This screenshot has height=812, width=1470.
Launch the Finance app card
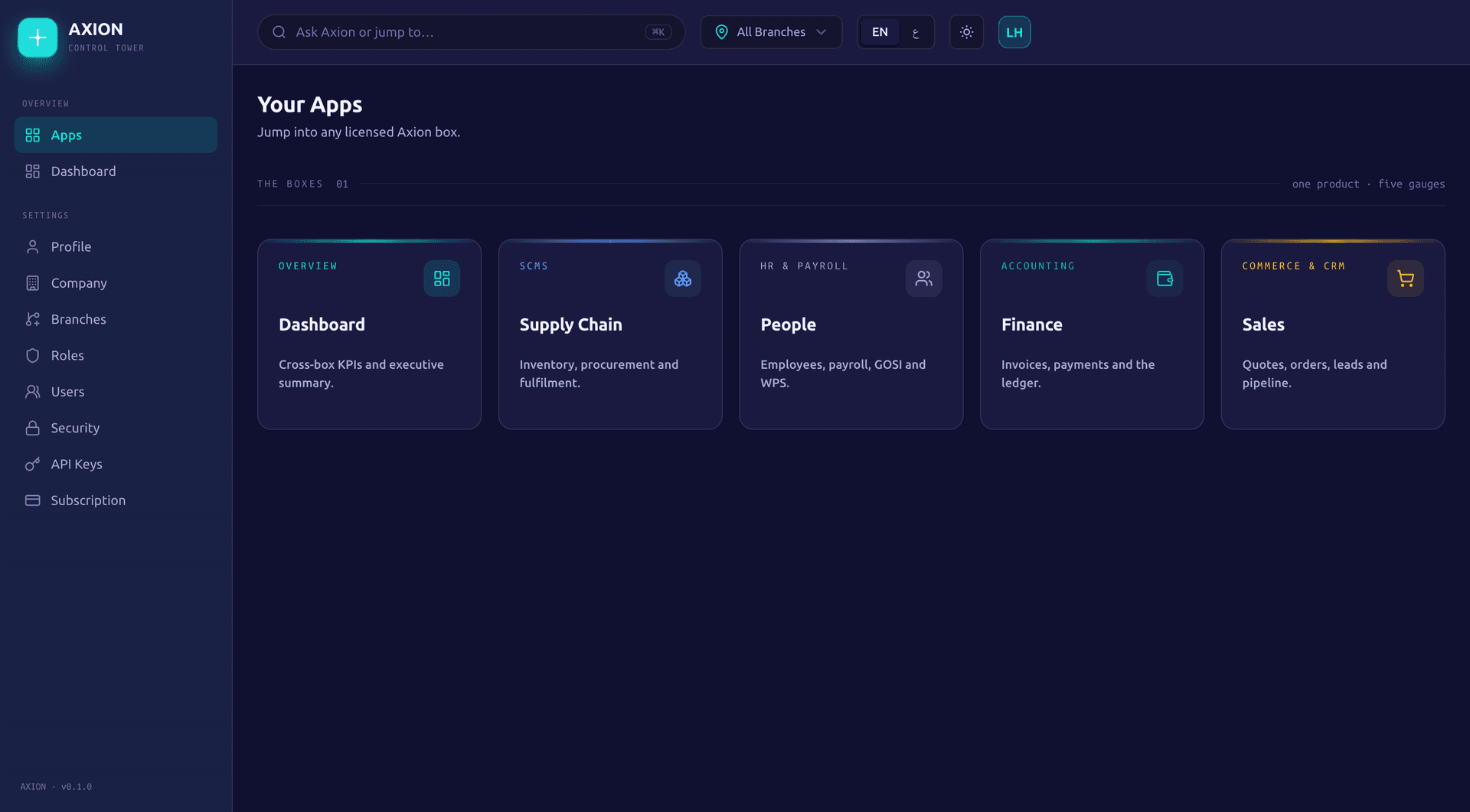click(x=1092, y=334)
